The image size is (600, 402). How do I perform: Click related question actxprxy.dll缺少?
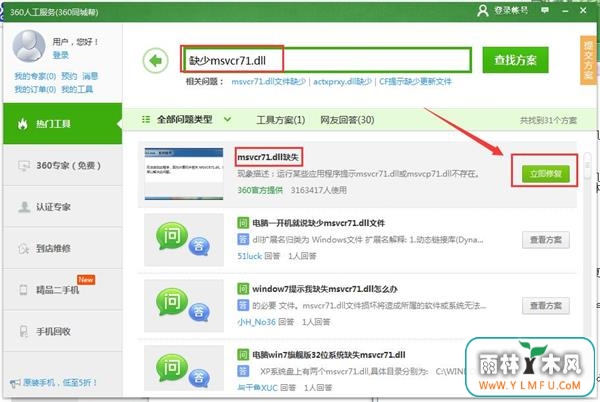342,81
